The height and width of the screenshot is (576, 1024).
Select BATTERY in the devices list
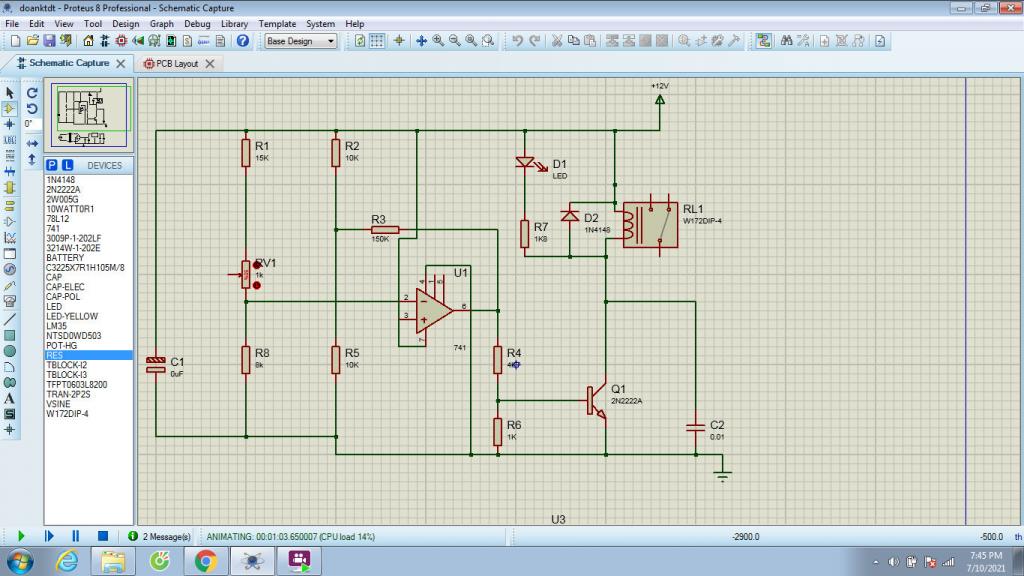pyautogui.click(x=65, y=258)
